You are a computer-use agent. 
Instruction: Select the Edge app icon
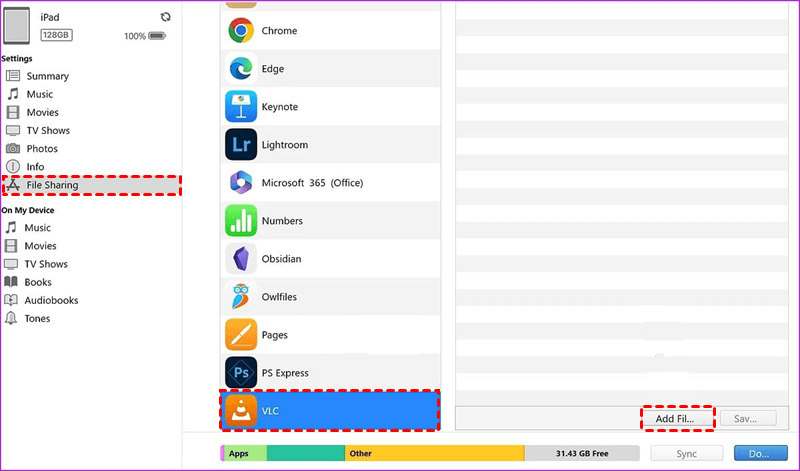pos(241,68)
